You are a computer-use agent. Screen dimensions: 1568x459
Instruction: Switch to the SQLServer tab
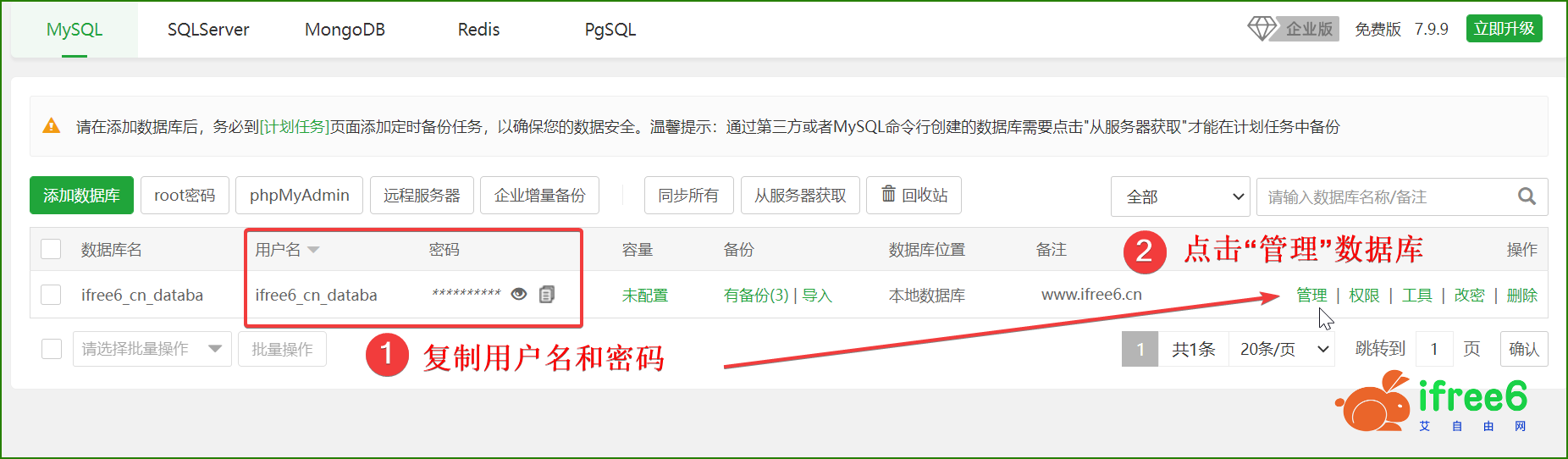208,30
